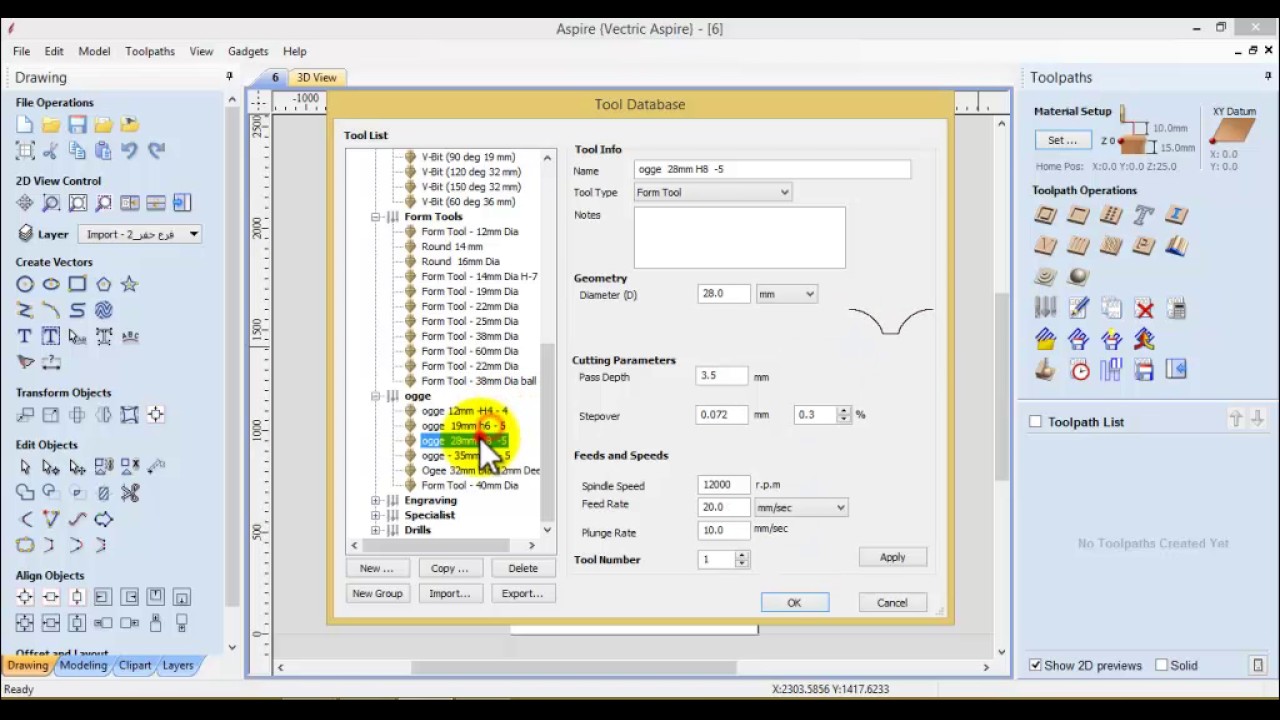
Task: Select the Draw Text 'T' tool
Action: [x=25, y=336]
